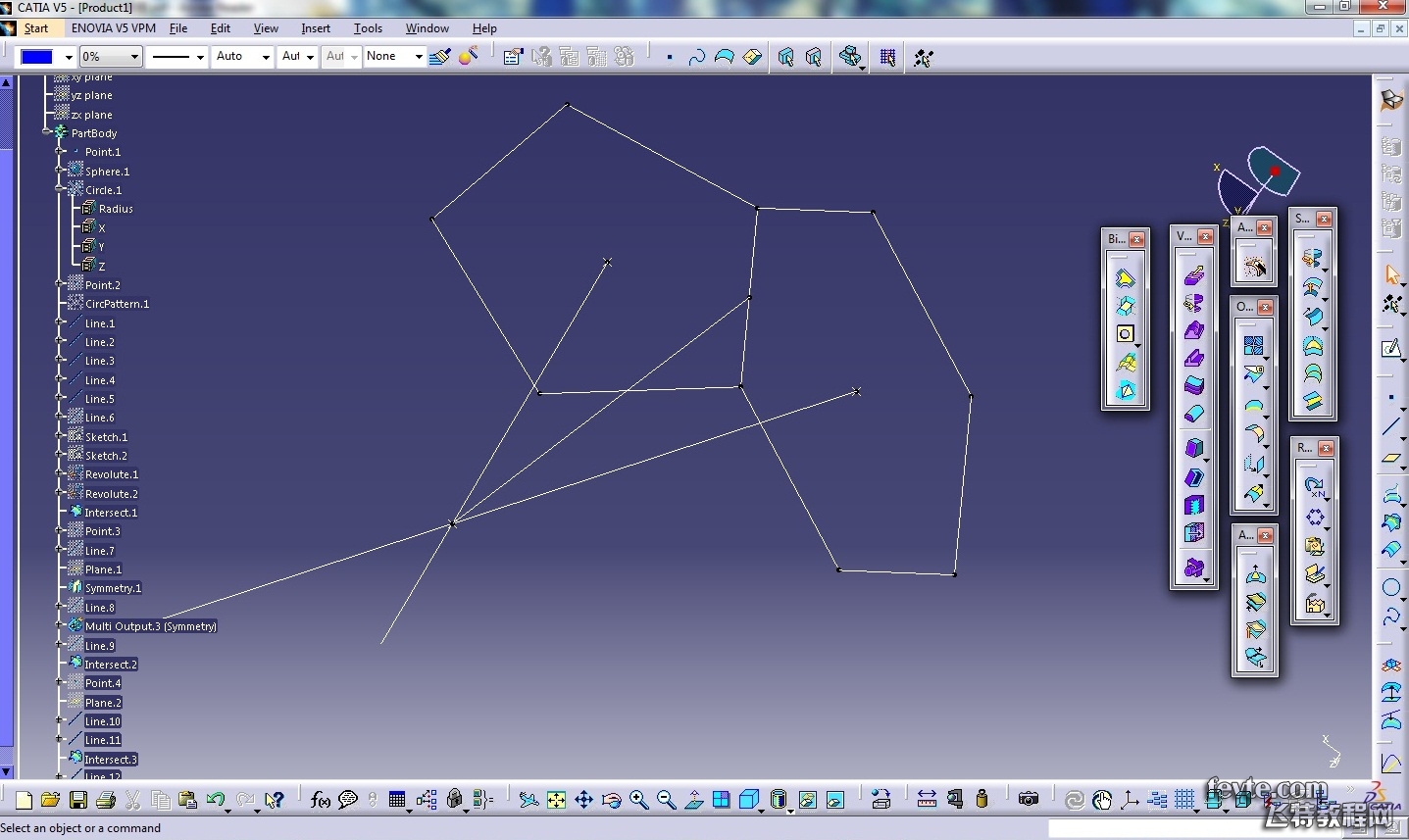1409x840 pixels.
Task: Zoom out with the magnifier minus icon
Action: 666,800
